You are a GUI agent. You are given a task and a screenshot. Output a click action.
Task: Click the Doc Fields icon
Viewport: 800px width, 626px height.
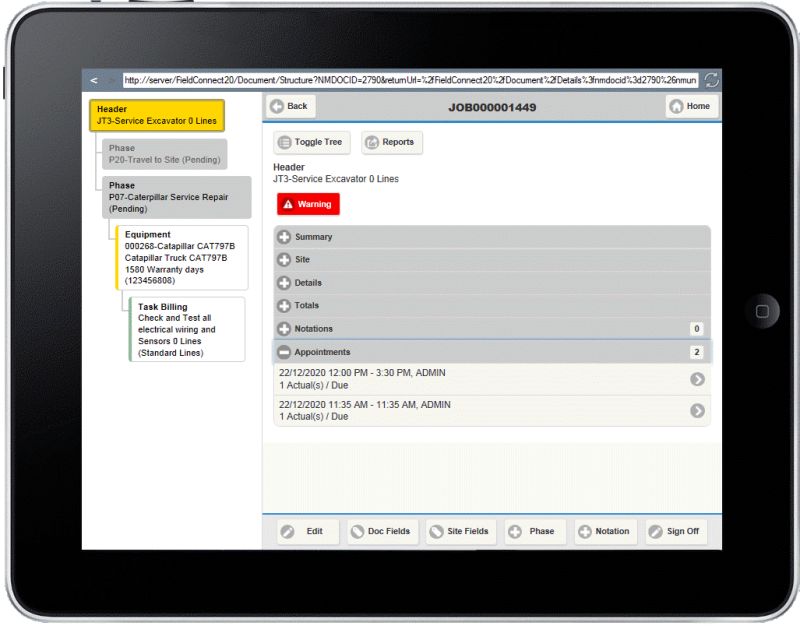[358, 532]
